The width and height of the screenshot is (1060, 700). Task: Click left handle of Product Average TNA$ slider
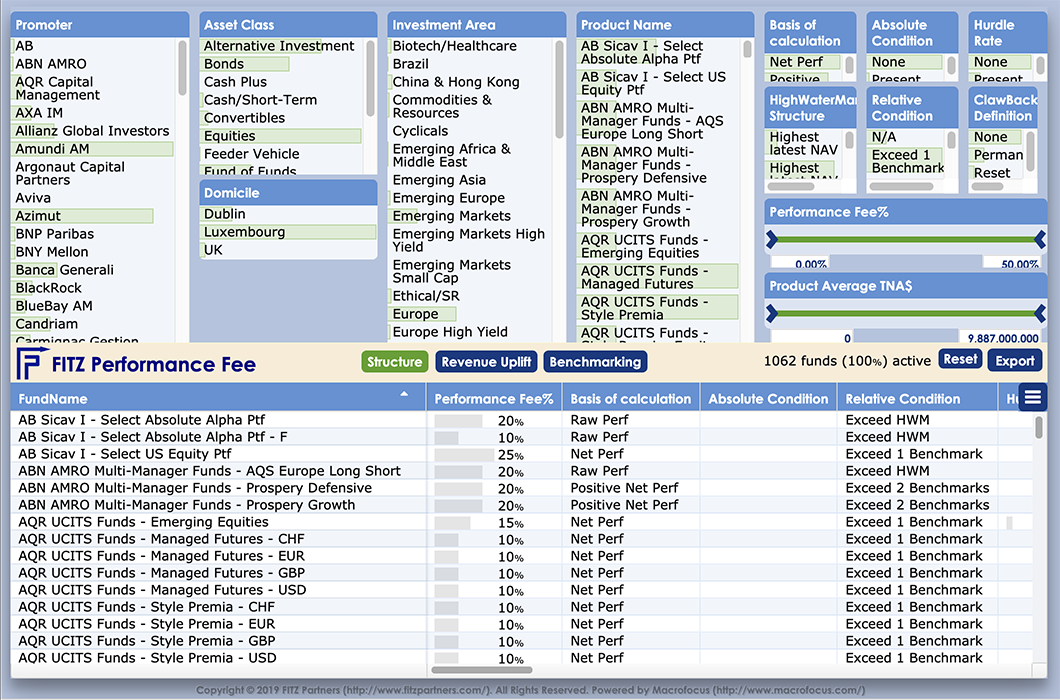point(772,313)
